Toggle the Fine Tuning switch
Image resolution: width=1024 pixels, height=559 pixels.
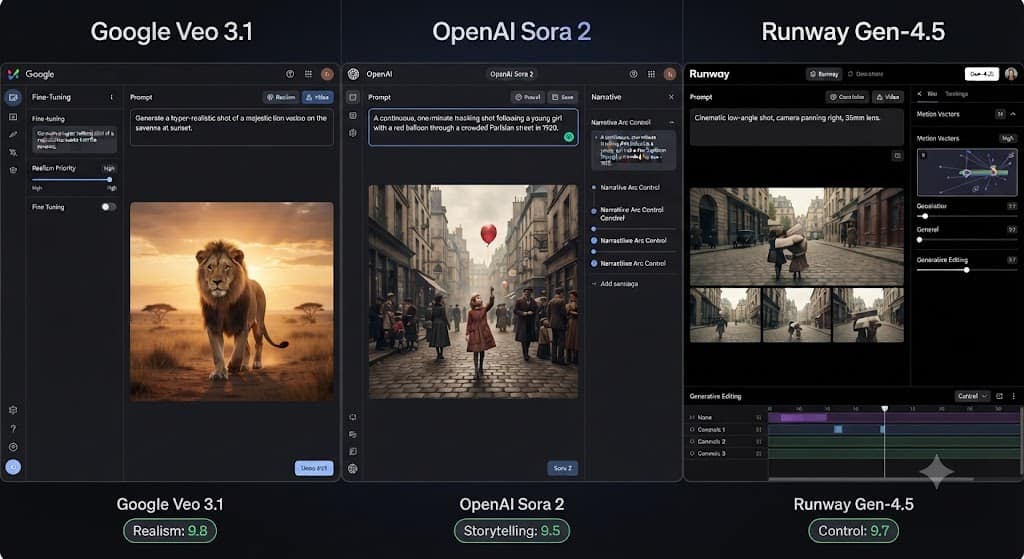(108, 207)
